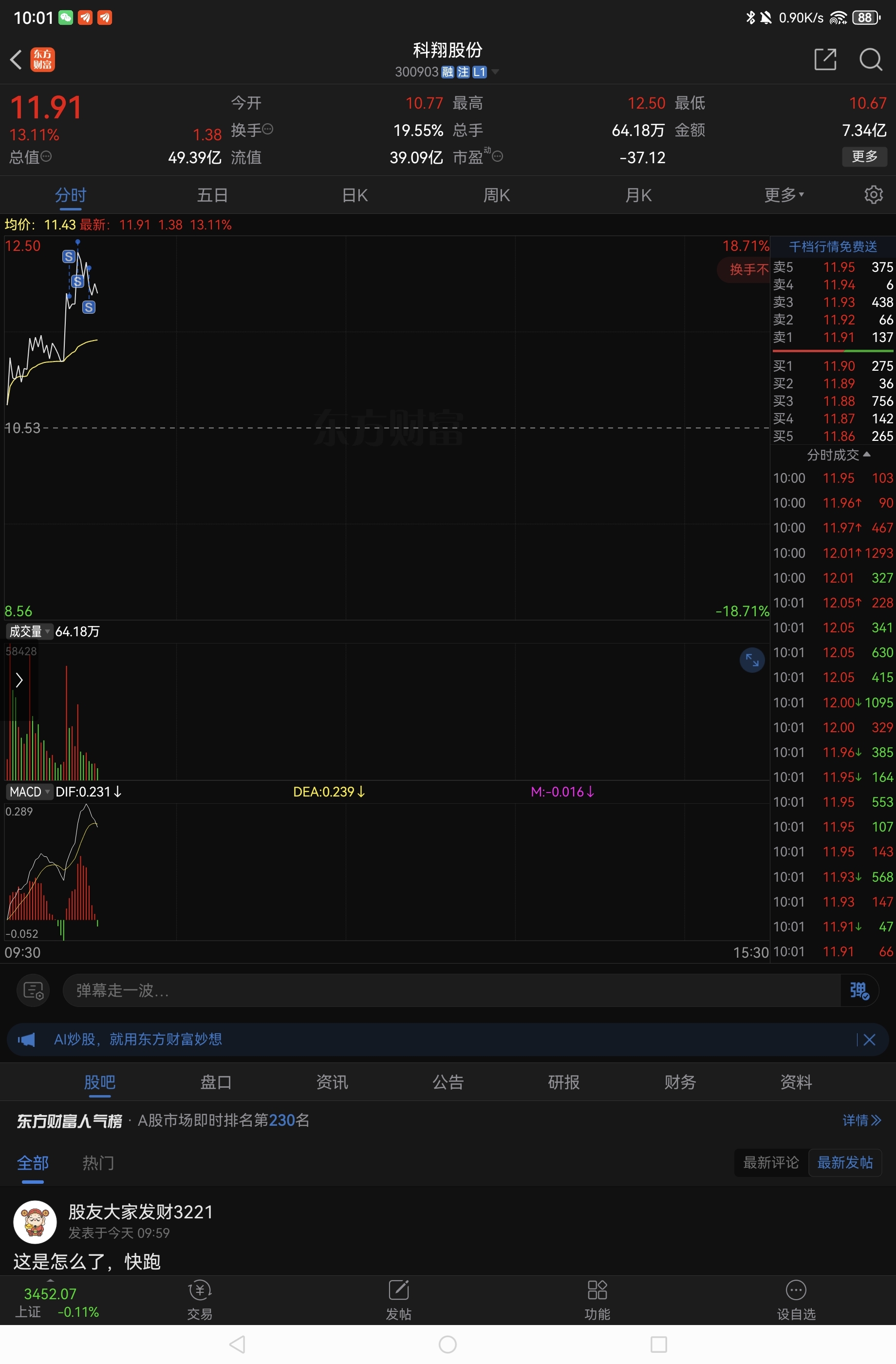
Task: Tap the 发帖 post icon
Action: point(399,1300)
